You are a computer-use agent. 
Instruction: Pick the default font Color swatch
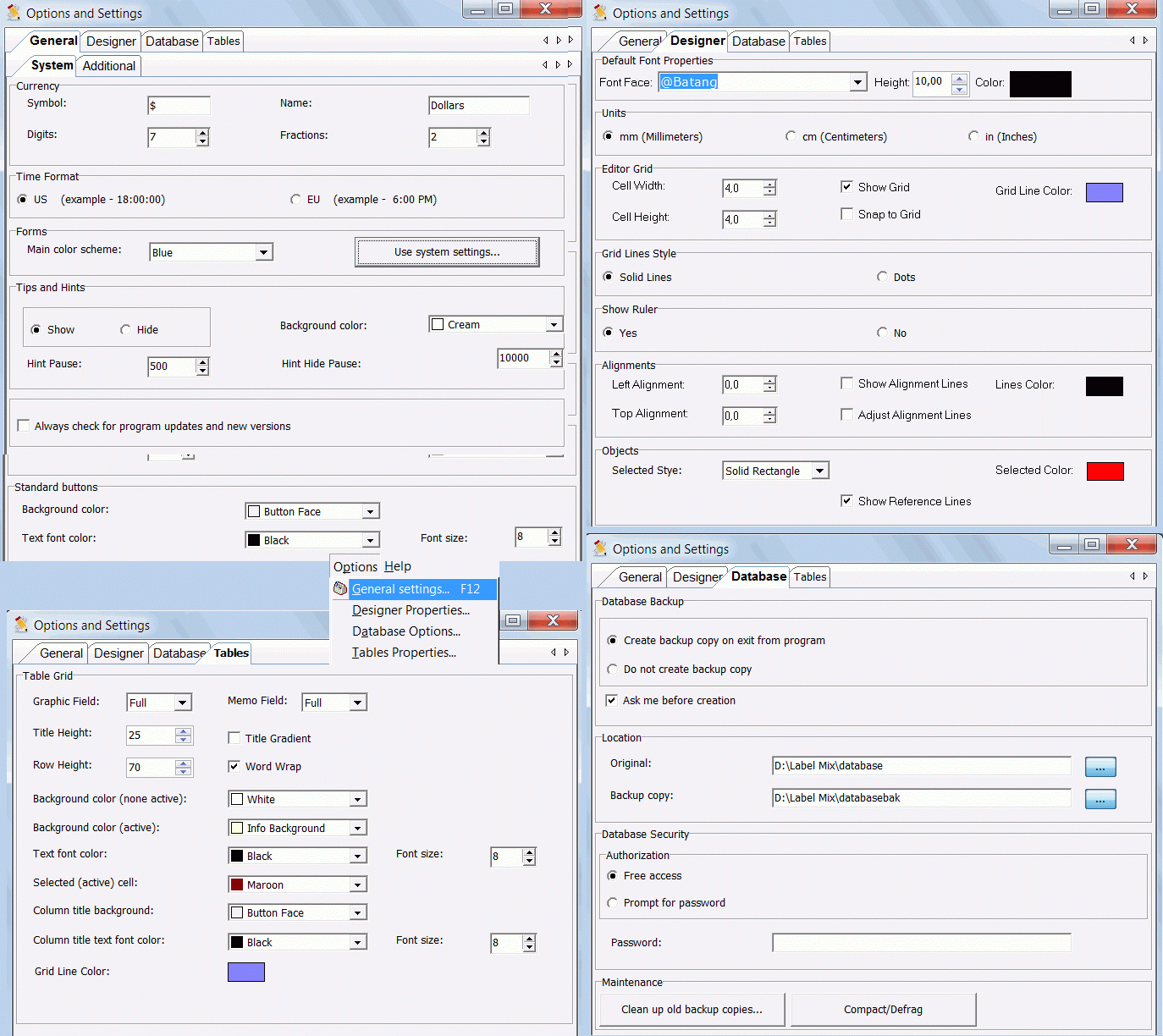point(1040,84)
